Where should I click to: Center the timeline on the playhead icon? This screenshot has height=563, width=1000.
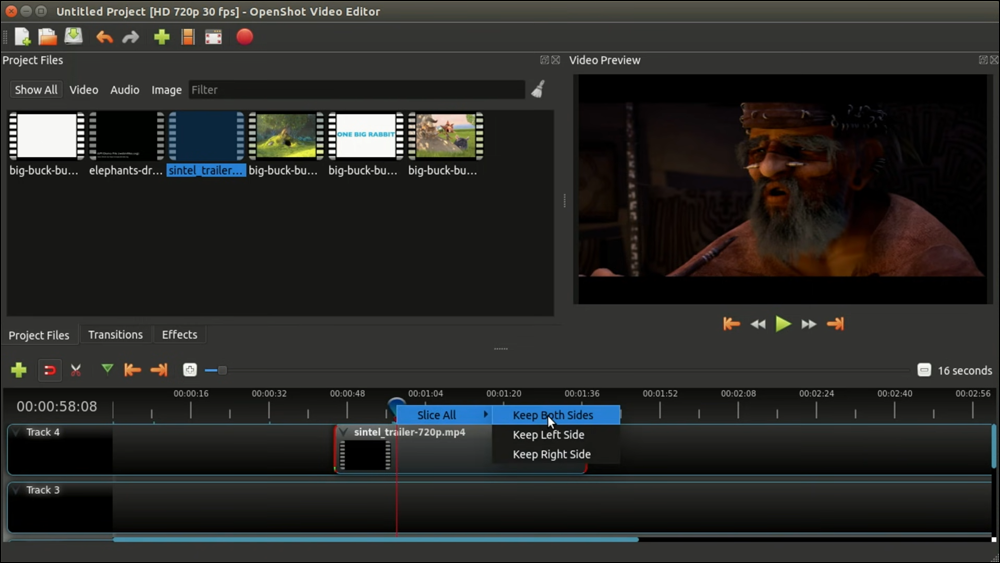pos(190,370)
